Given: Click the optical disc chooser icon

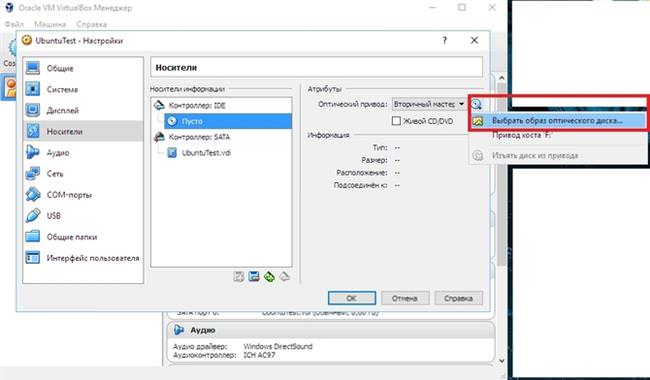Looking at the screenshot, I should coord(477,104).
